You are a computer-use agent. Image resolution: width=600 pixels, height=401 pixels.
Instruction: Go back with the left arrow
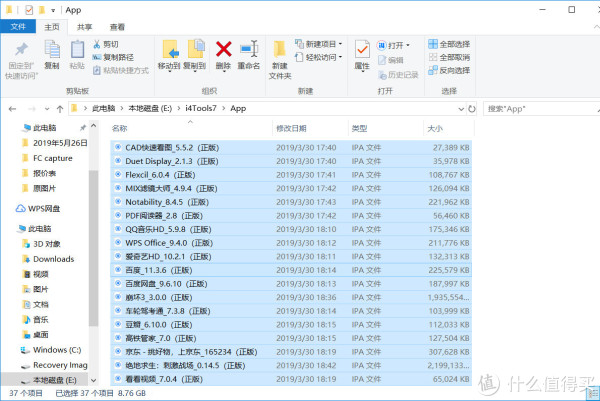[12, 109]
